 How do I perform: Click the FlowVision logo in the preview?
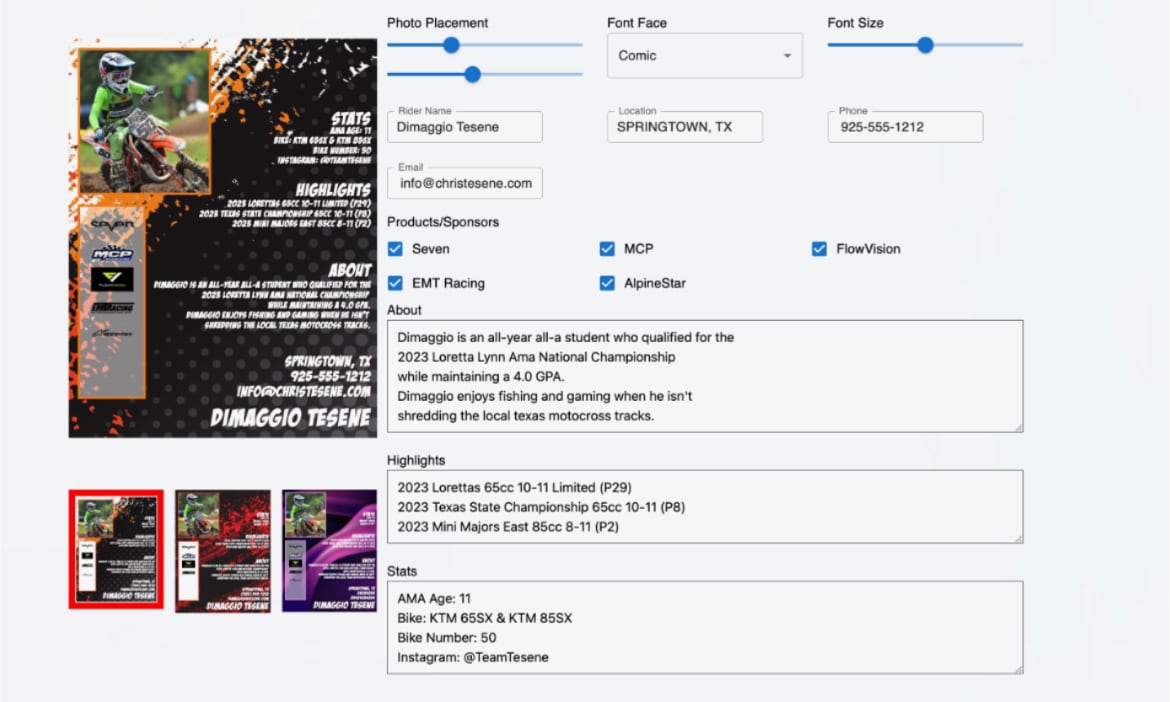112,280
